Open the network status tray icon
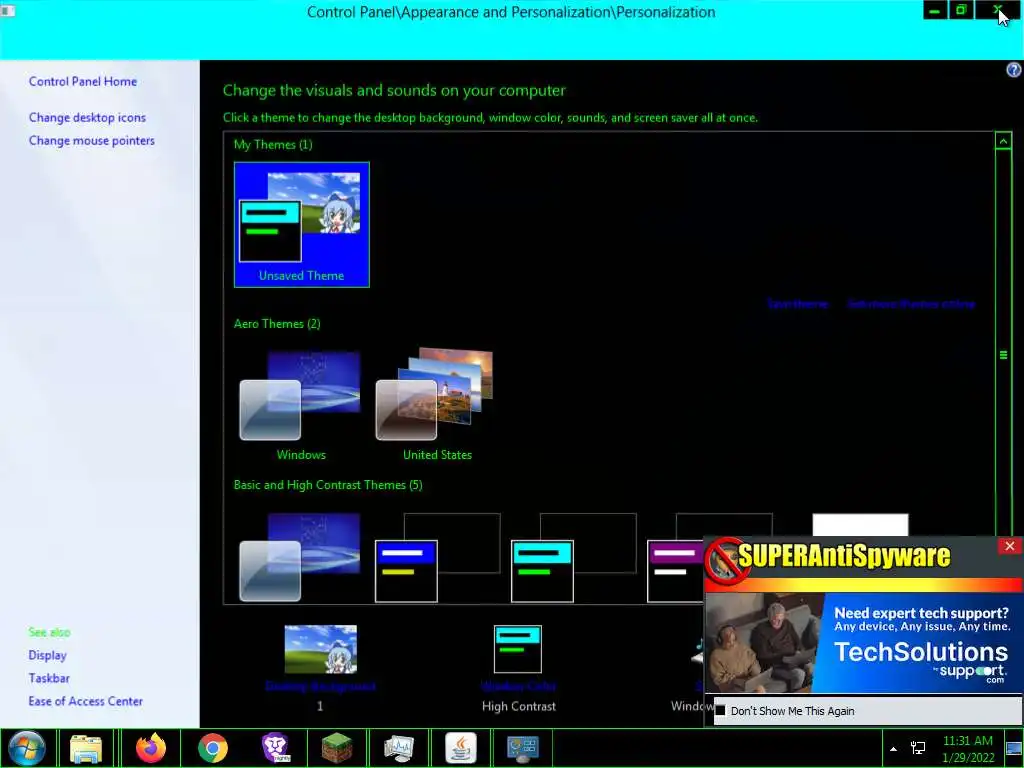 (x=918, y=748)
